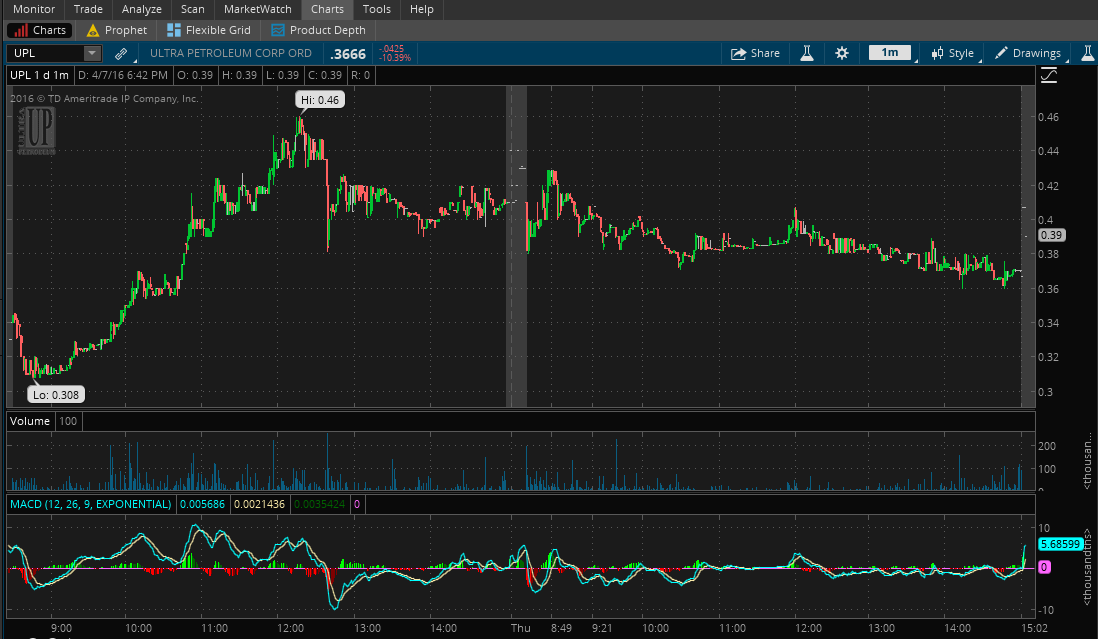1098x639 pixels.
Task: Click the Volume study label
Action: click(30, 421)
